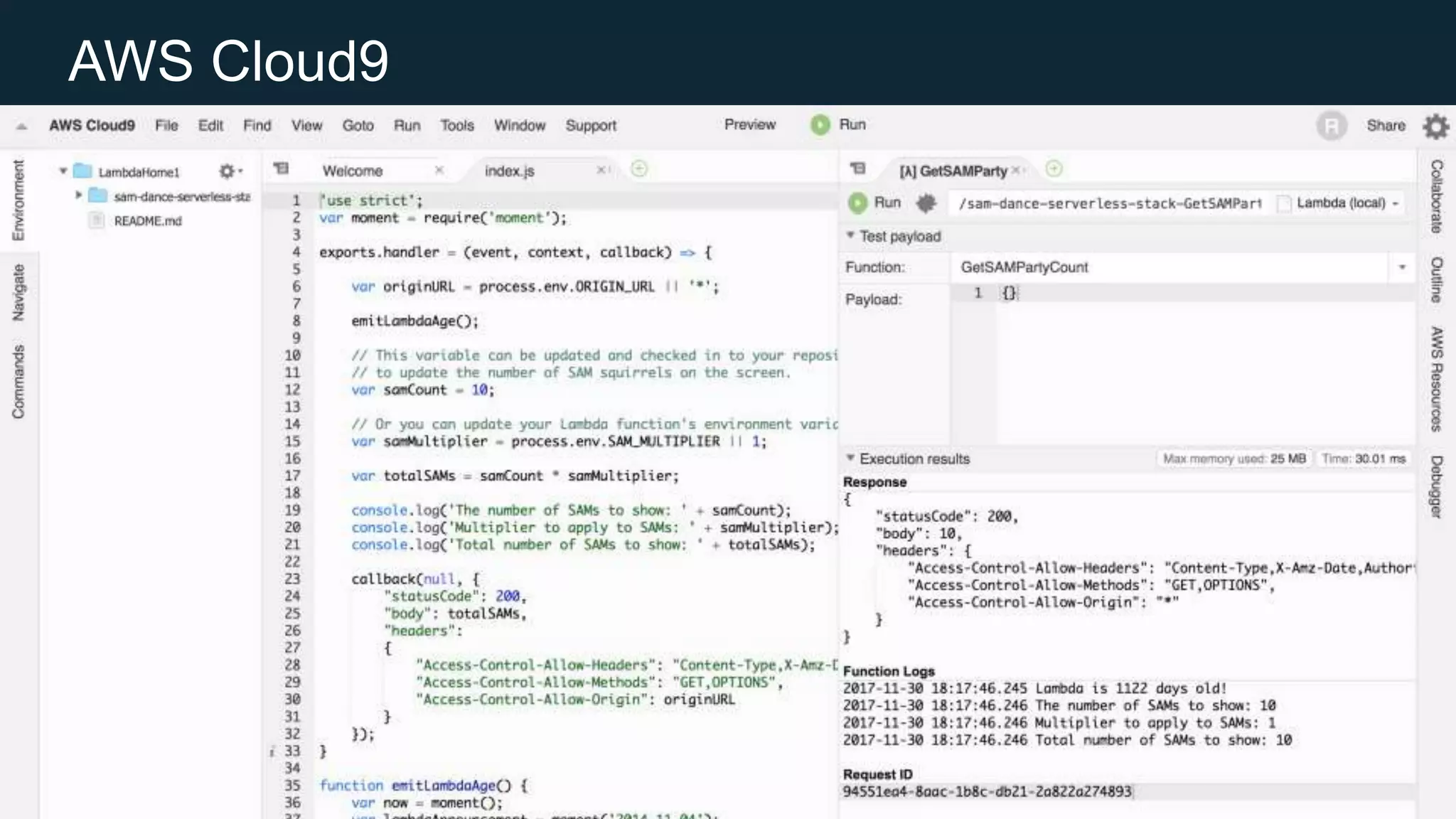This screenshot has width=1456, height=819.
Task: Open README.md in the file tree
Action: pos(148,221)
